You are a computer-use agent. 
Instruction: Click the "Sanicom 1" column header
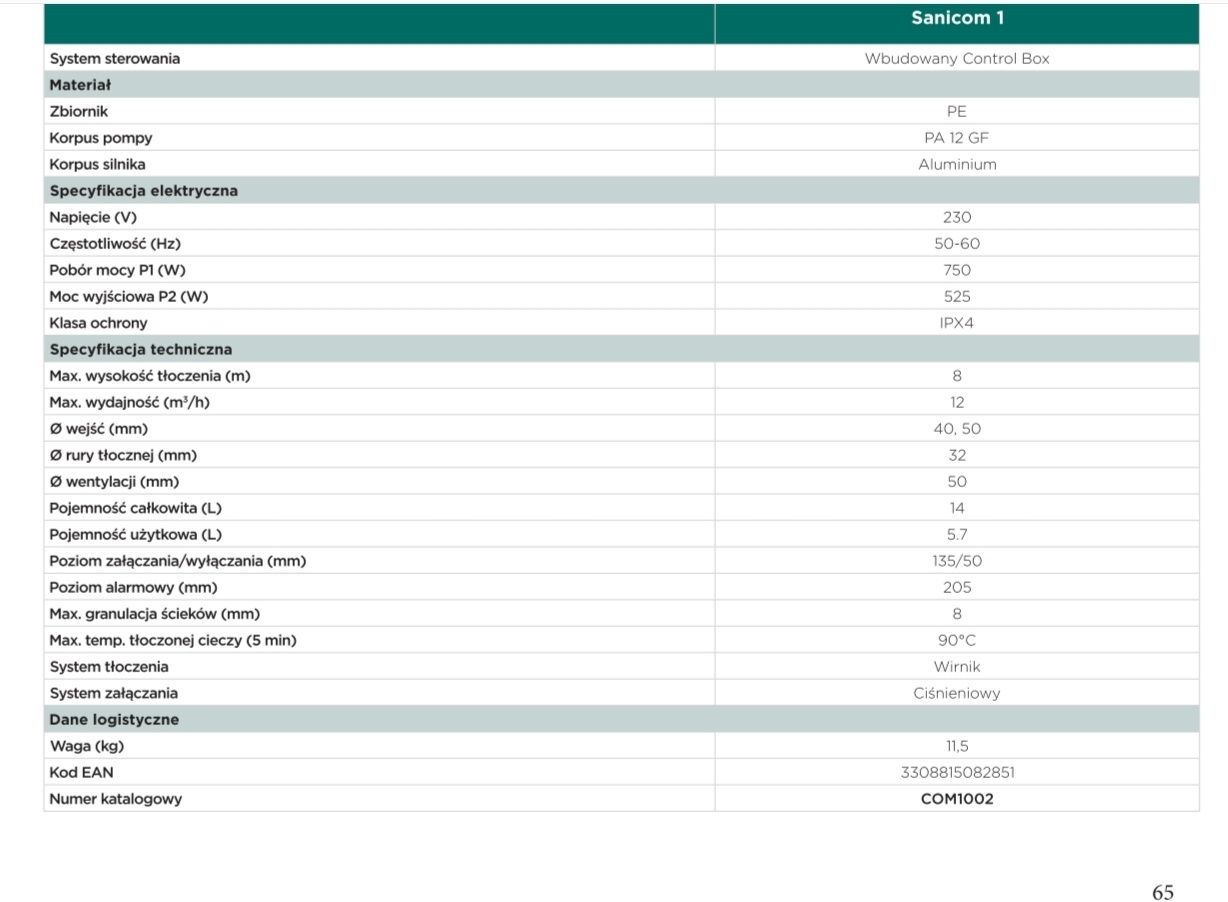(x=957, y=19)
